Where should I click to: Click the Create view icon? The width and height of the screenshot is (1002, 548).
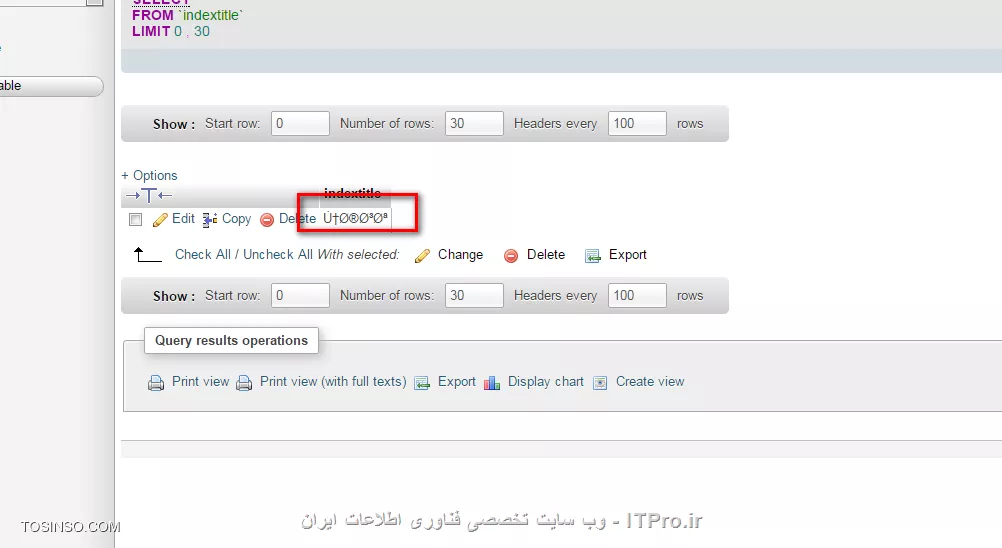[x=600, y=383]
